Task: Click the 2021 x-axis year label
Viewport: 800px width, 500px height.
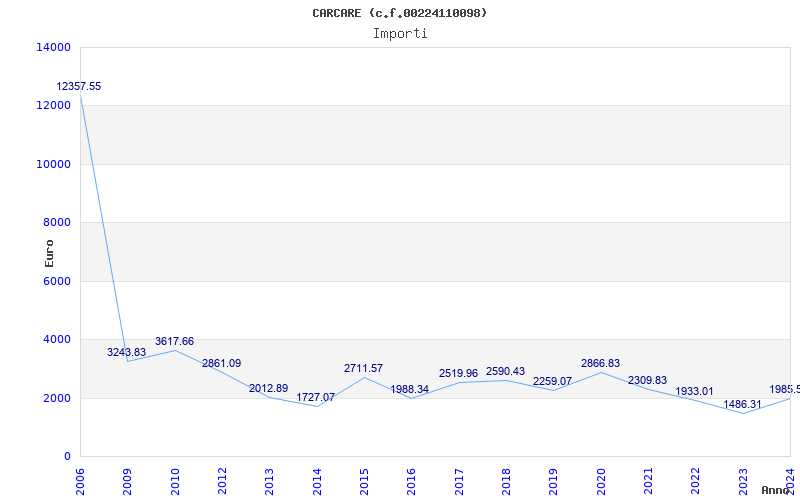Action: [648, 481]
